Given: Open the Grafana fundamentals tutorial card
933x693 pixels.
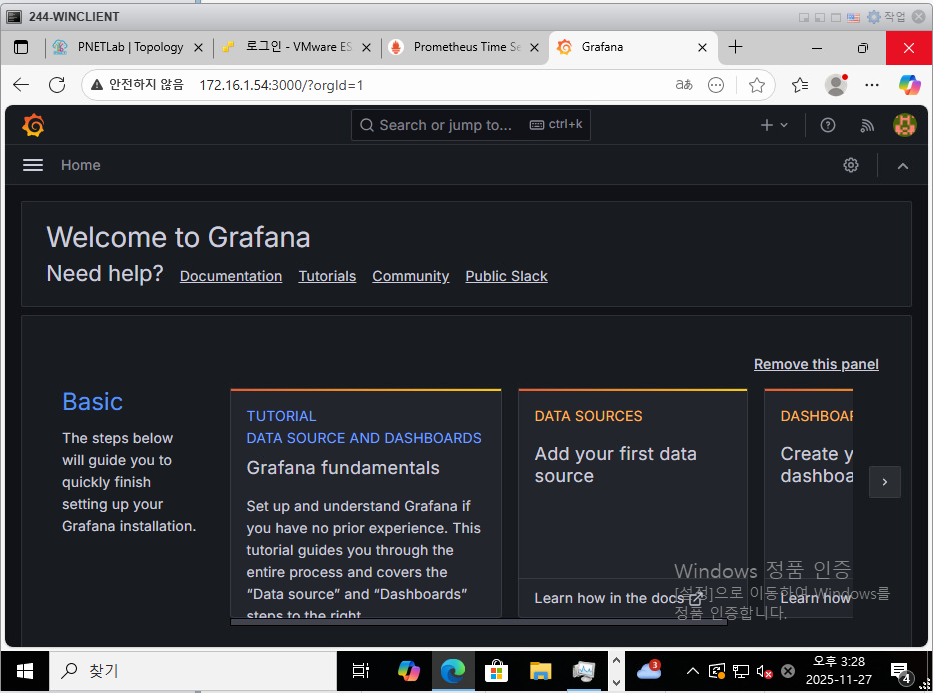Looking at the screenshot, I should coord(366,503).
